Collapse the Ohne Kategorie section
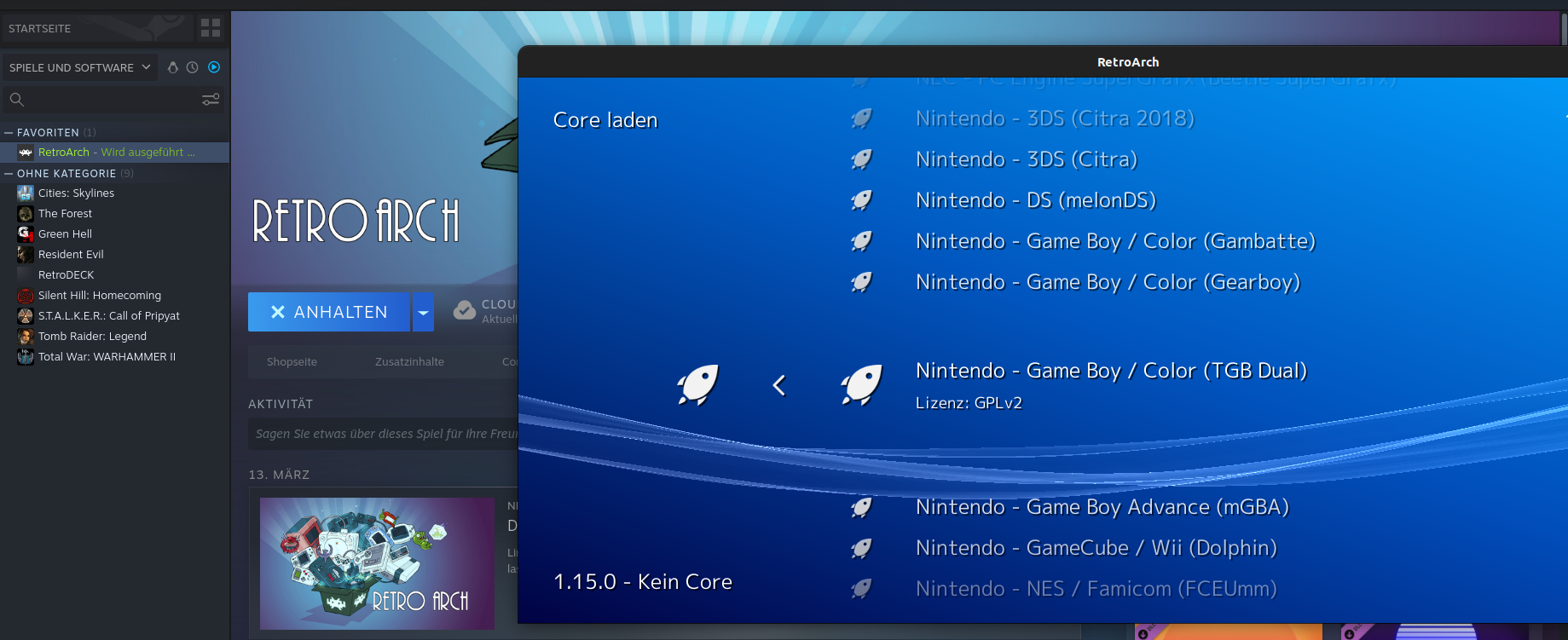 (x=9, y=174)
